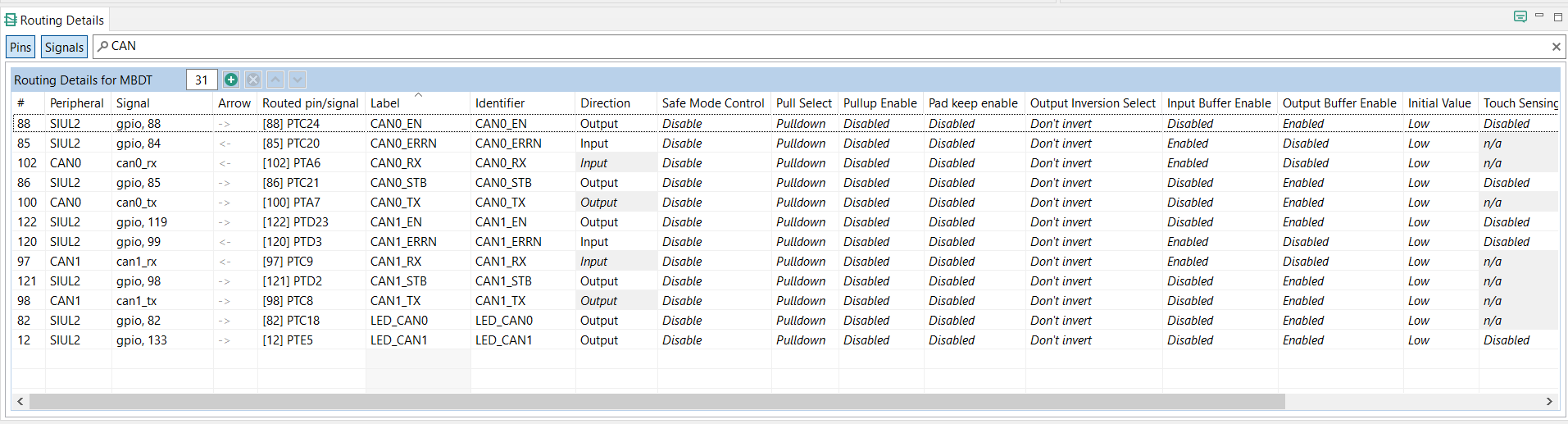Click the Arrow column header
The height and width of the screenshot is (424, 1568).
coord(234,103)
